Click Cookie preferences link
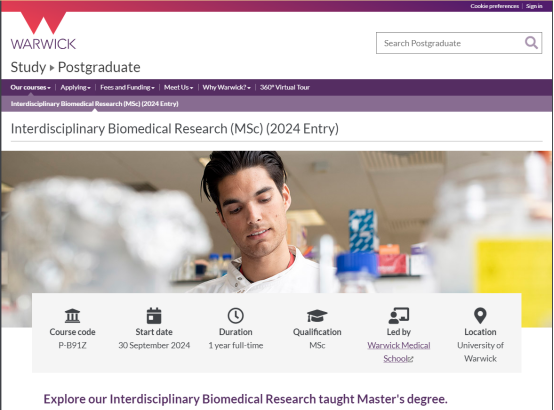554x410 pixels. 494,6
